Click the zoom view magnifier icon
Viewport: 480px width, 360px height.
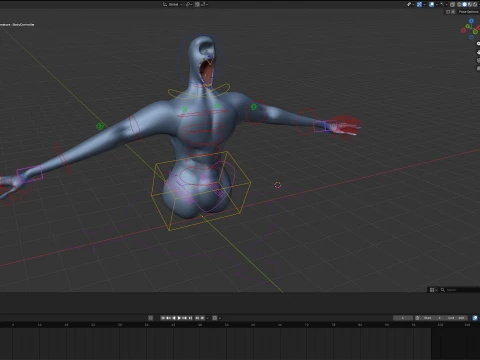pyautogui.click(x=478, y=44)
